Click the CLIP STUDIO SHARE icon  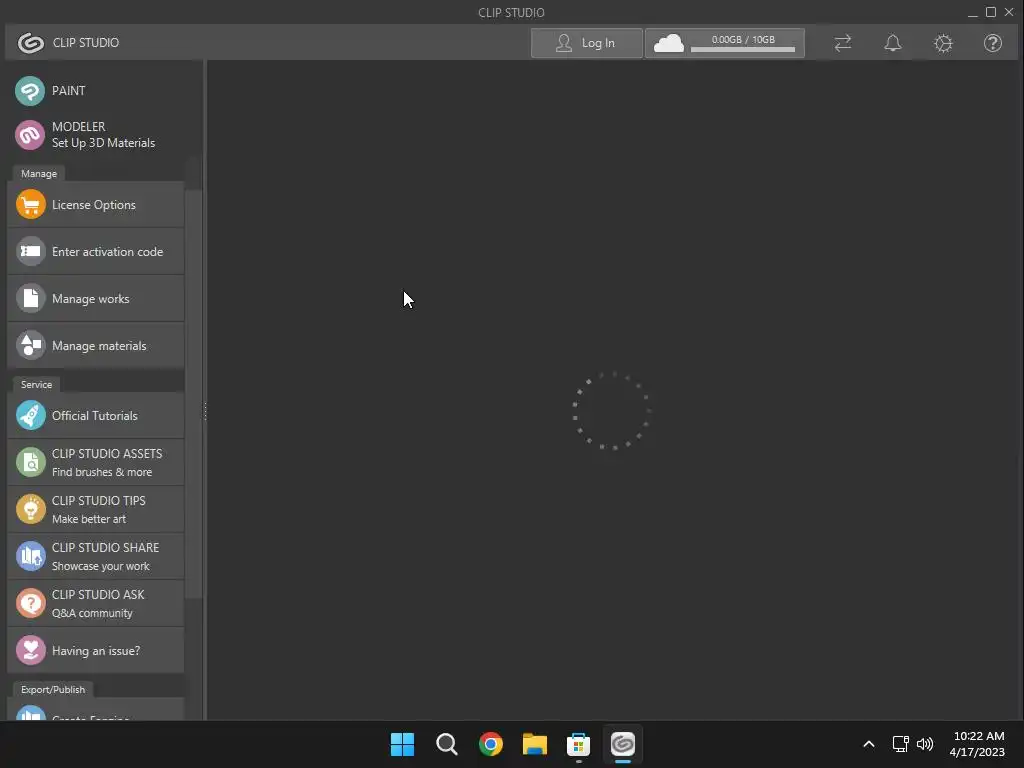click(30, 556)
